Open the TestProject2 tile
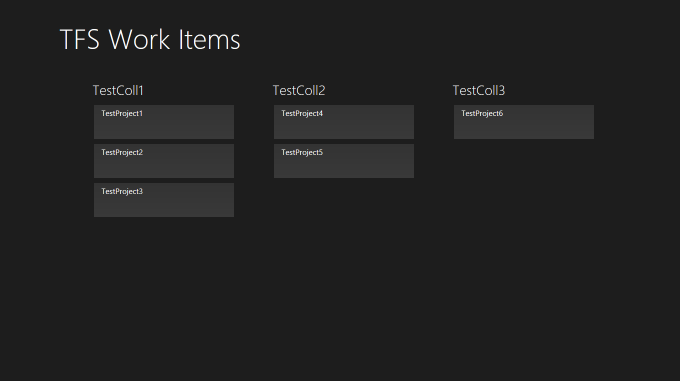 (164, 161)
